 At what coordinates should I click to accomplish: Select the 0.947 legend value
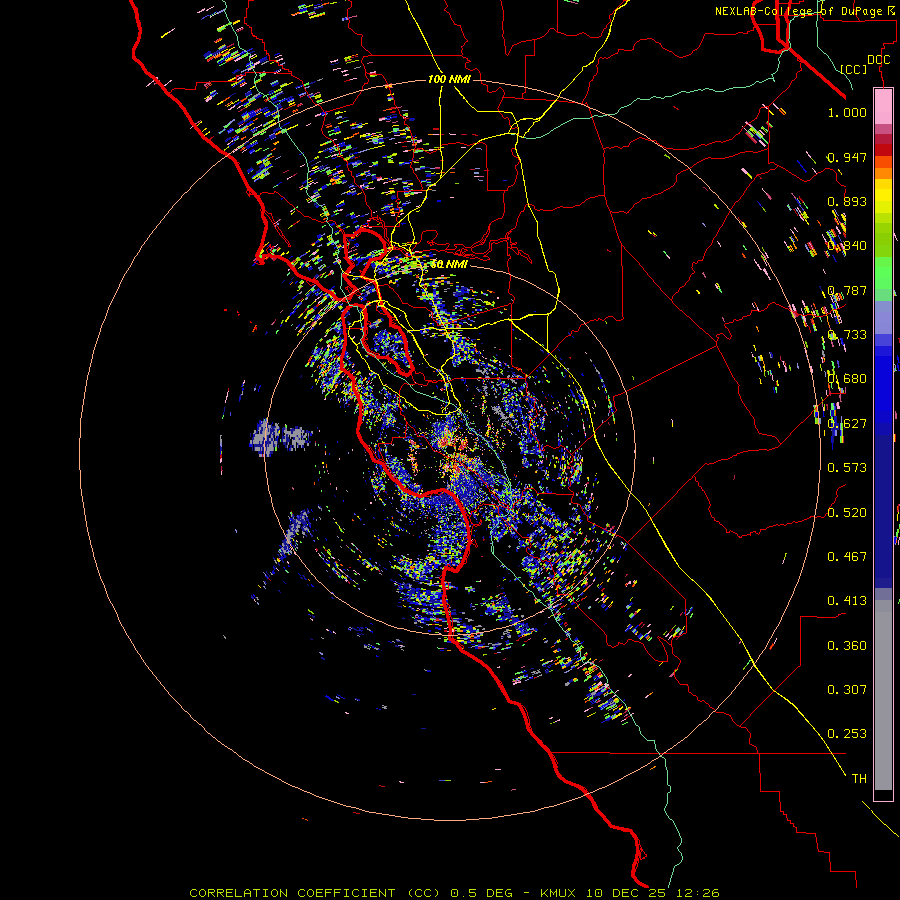tap(847, 157)
